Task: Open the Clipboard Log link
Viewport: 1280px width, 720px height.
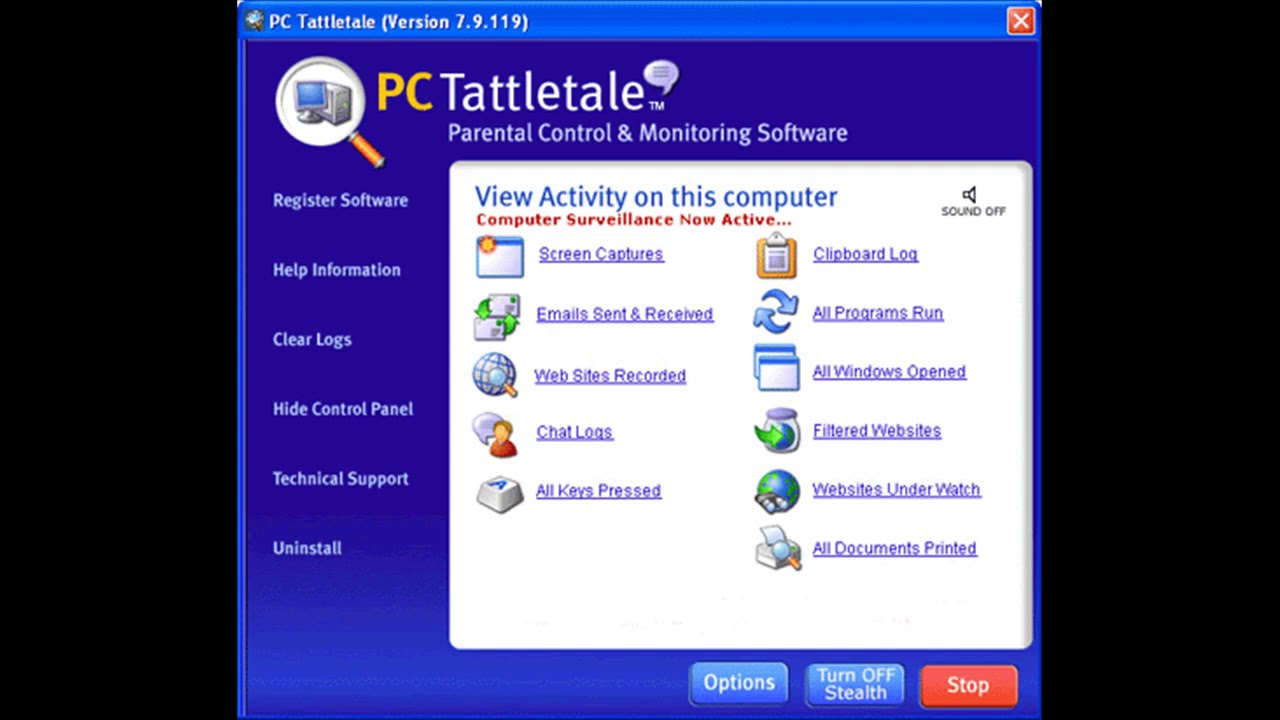Action: pos(865,254)
